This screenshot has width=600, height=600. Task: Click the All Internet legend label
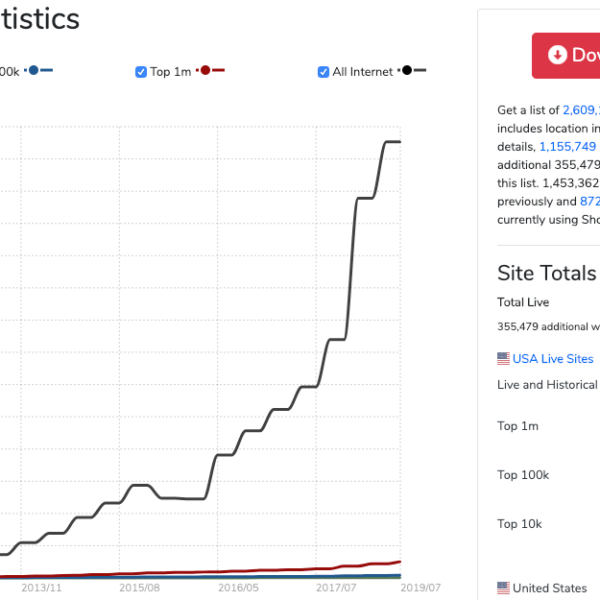tap(363, 72)
